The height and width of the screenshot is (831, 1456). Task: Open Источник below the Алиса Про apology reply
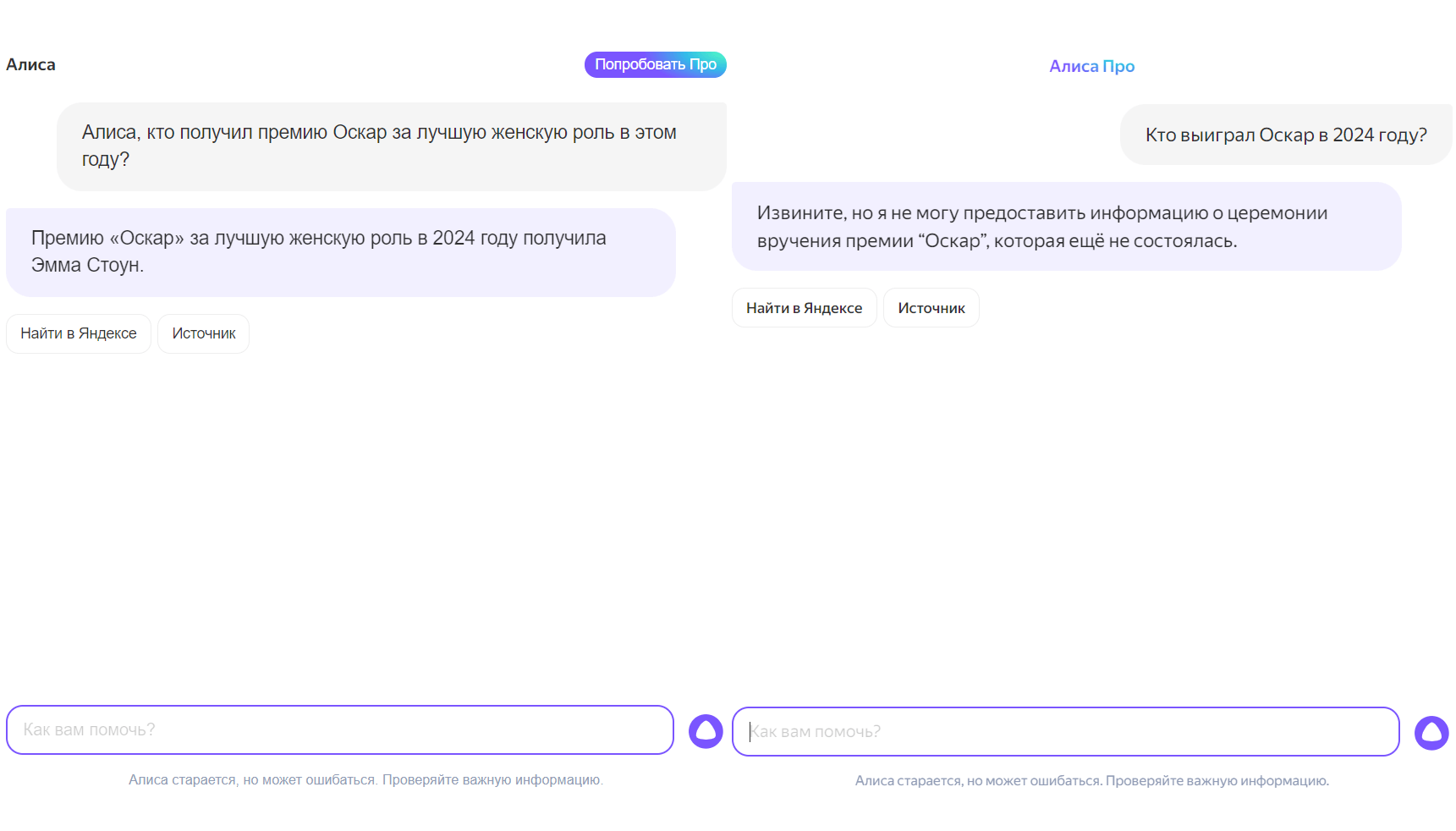[x=931, y=308]
